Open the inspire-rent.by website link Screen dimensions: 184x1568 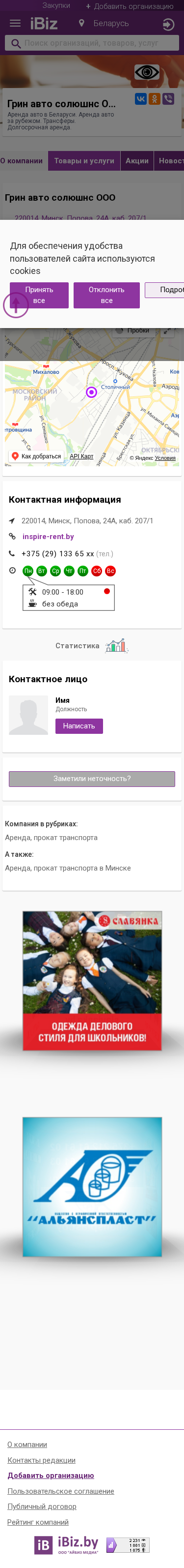[48, 537]
